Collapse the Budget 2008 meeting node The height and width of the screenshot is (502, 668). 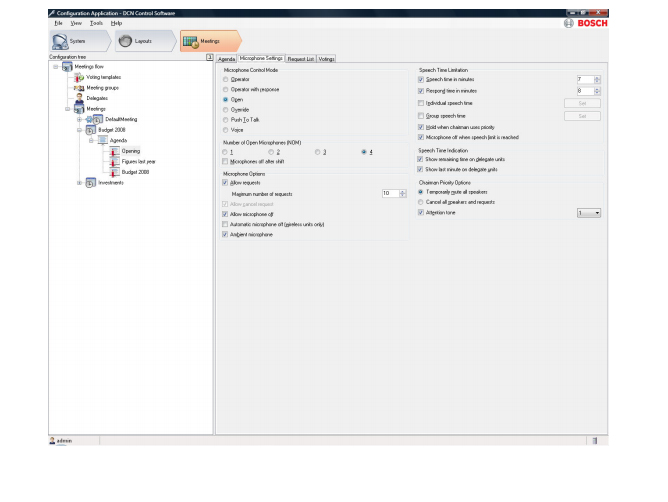(x=80, y=130)
